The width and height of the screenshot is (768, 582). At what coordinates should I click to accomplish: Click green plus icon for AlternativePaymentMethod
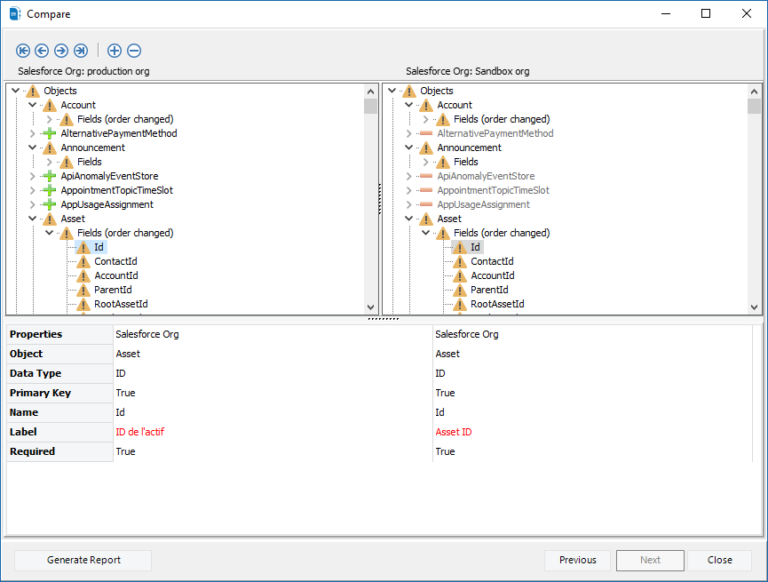point(49,133)
